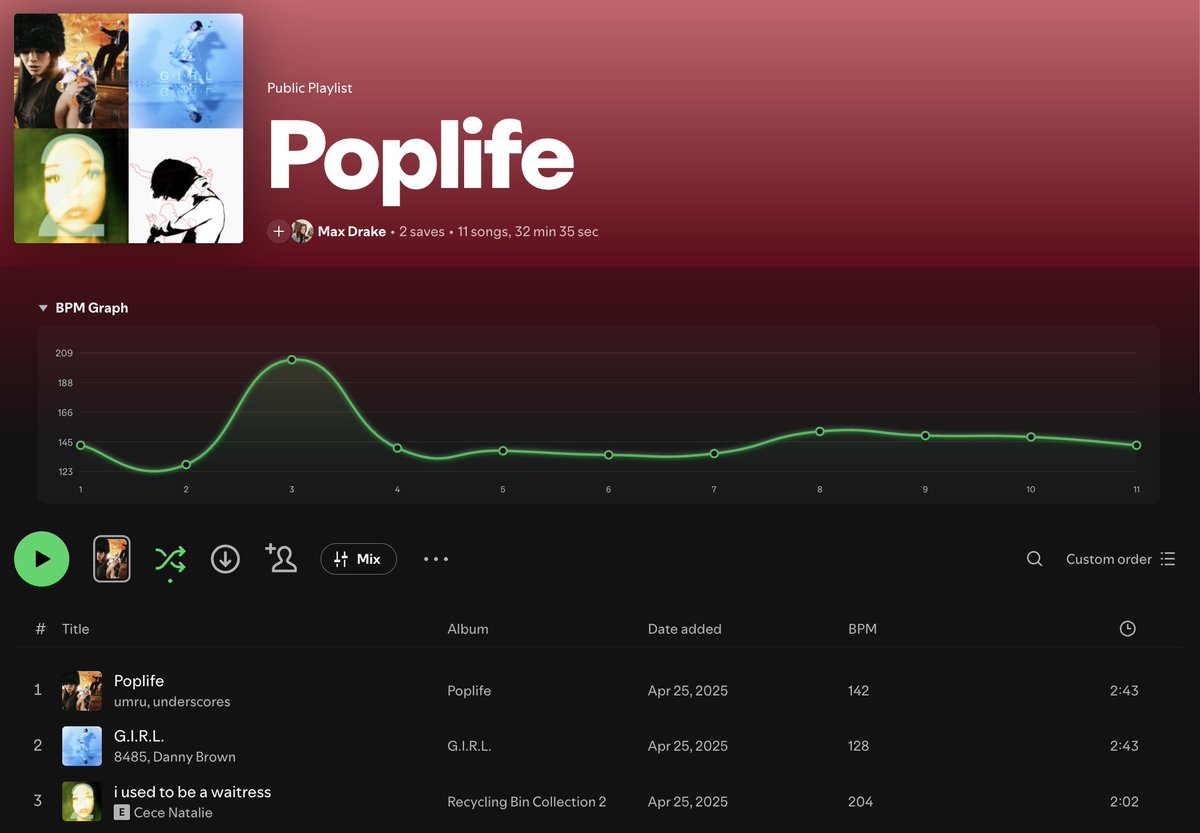The image size is (1200, 833).
Task: Click graph point for track 2
Action: [x=186, y=465]
